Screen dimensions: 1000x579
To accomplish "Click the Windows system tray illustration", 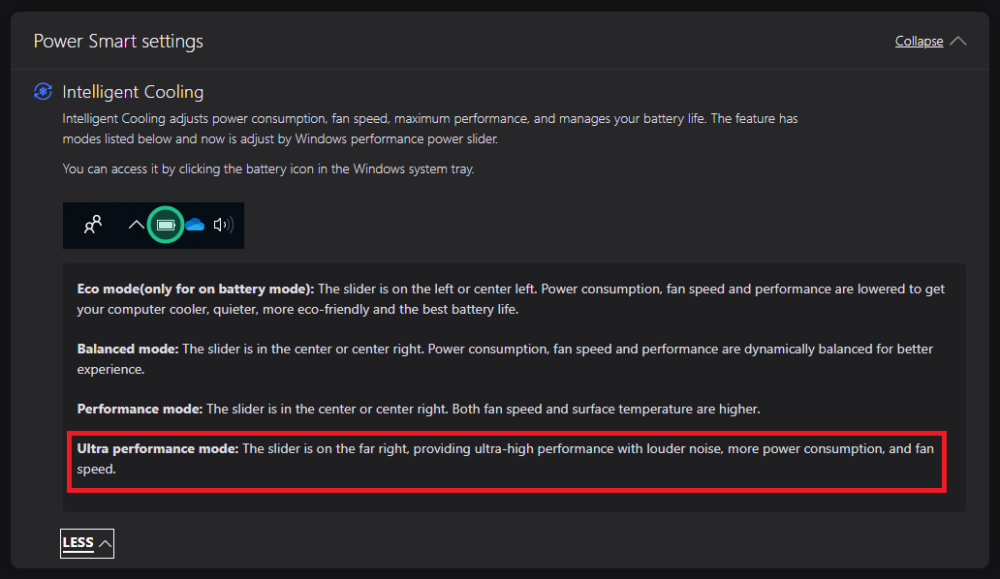I will point(153,226).
